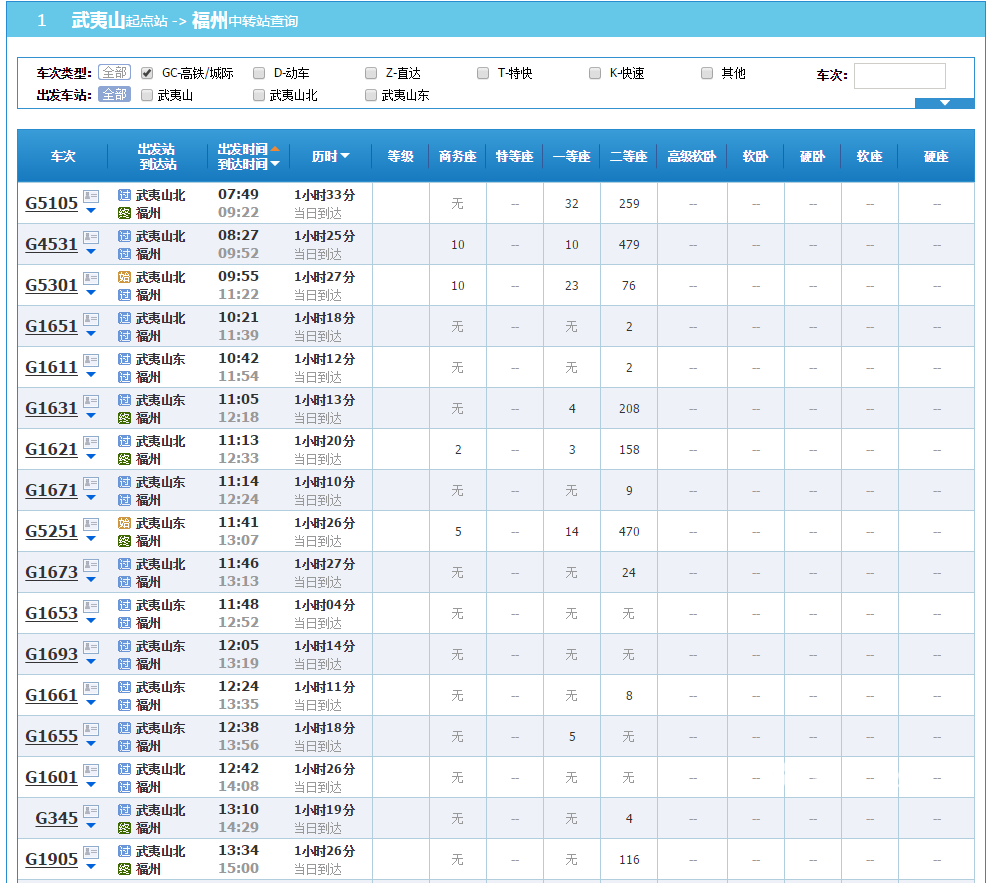Expand the G1621 row stop details arrow
Screen dimensions: 1004x883
91,457
